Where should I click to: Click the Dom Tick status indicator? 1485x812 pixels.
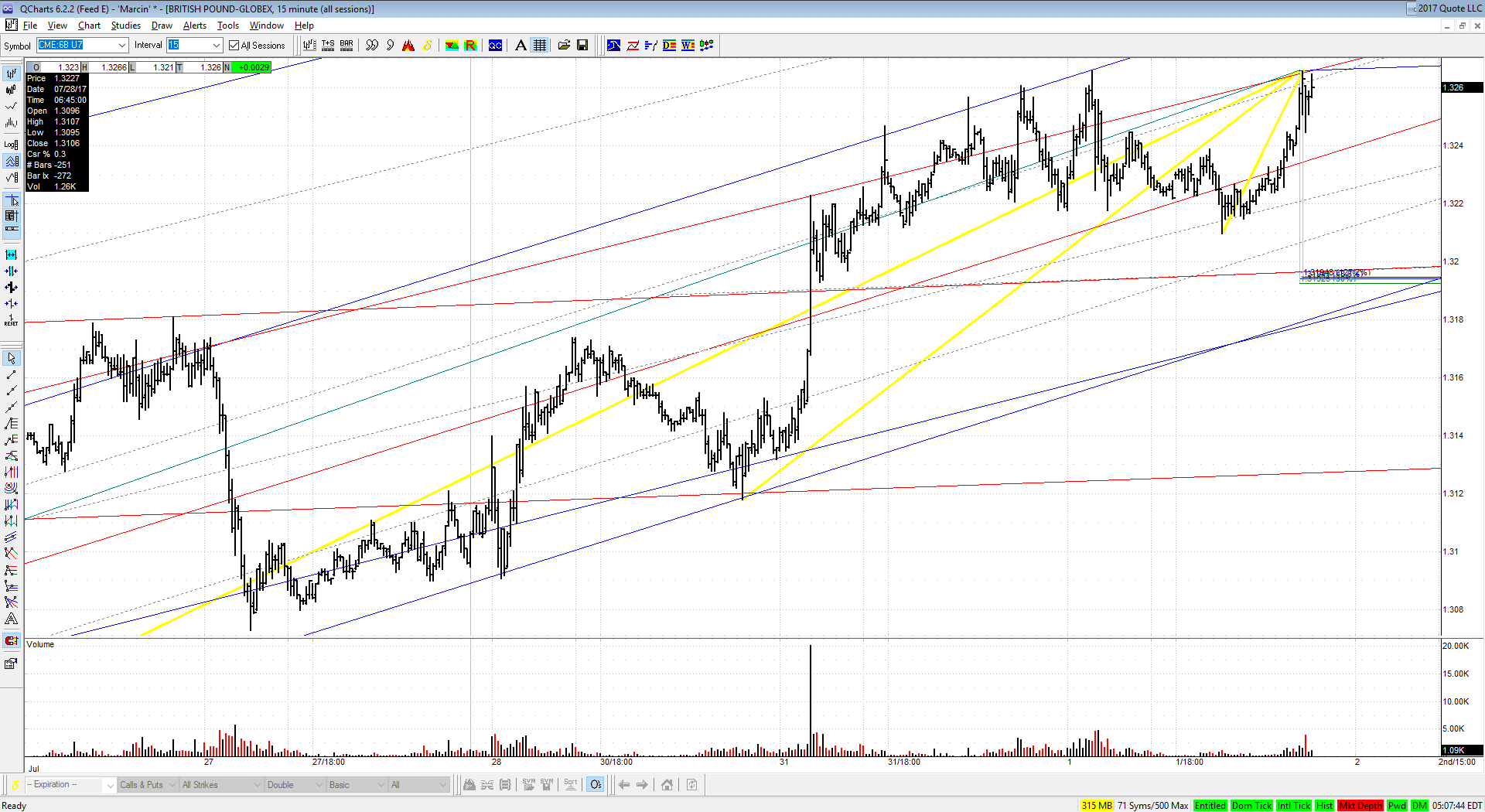(x=1251, y=806)
